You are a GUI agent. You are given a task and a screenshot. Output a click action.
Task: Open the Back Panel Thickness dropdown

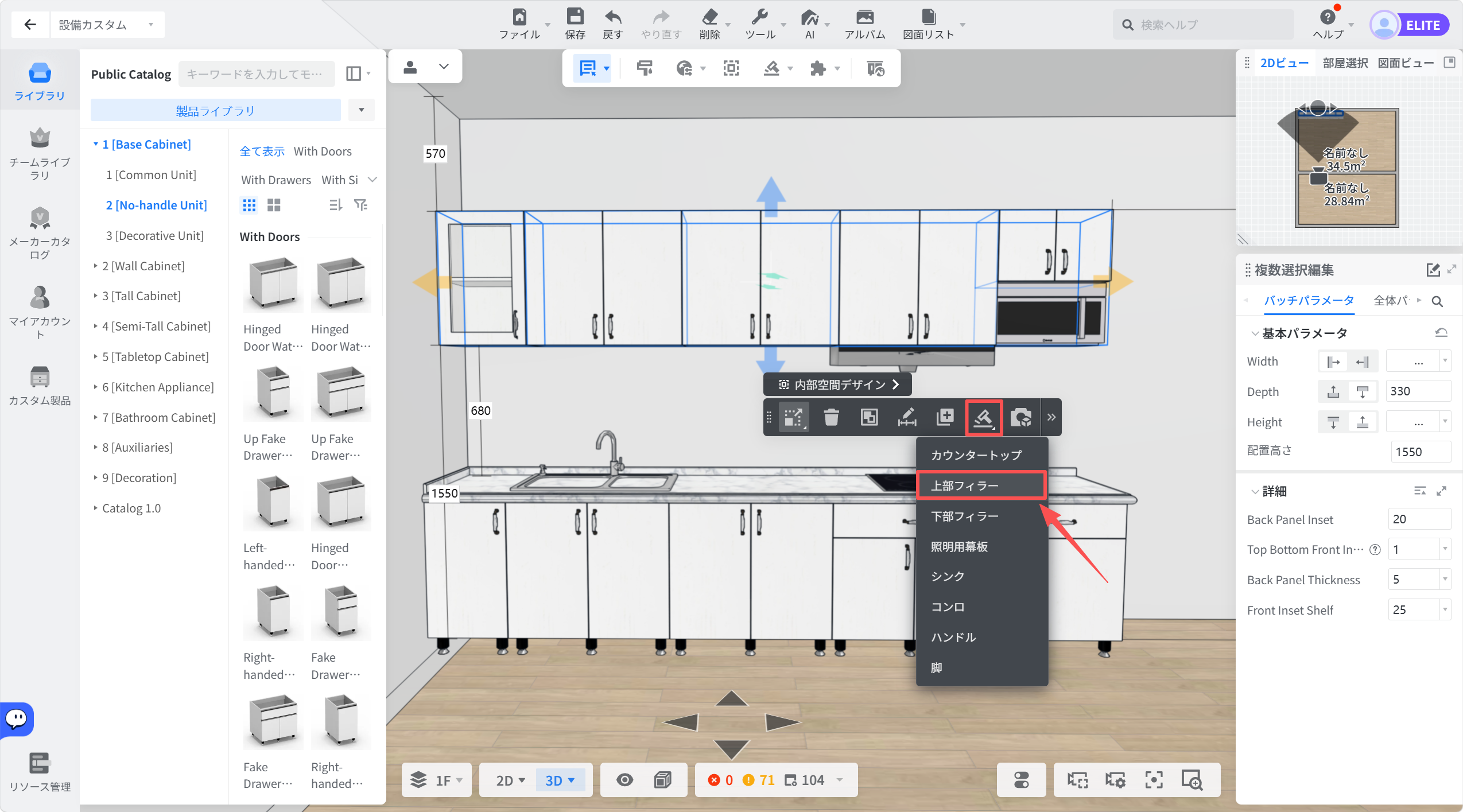click(x=1445, y=580)
